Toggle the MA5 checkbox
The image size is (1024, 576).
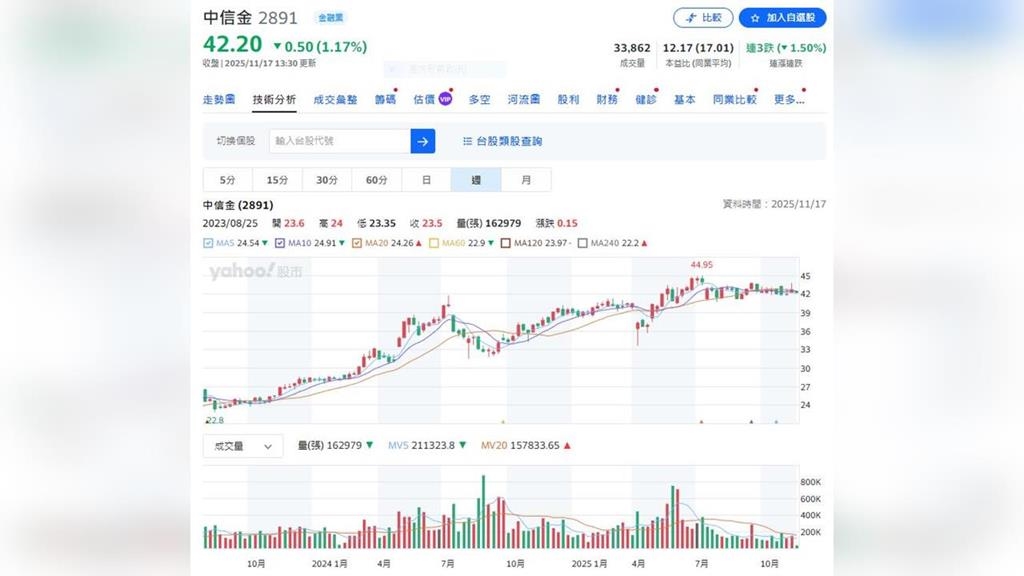208,243
